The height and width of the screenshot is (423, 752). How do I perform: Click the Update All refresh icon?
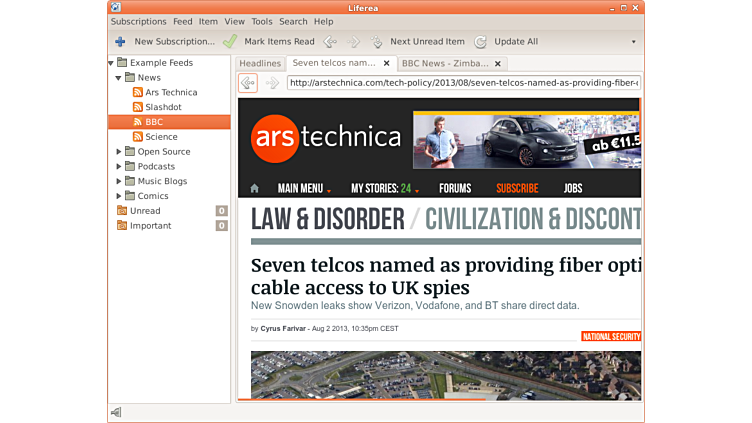[x=481, y=42]
